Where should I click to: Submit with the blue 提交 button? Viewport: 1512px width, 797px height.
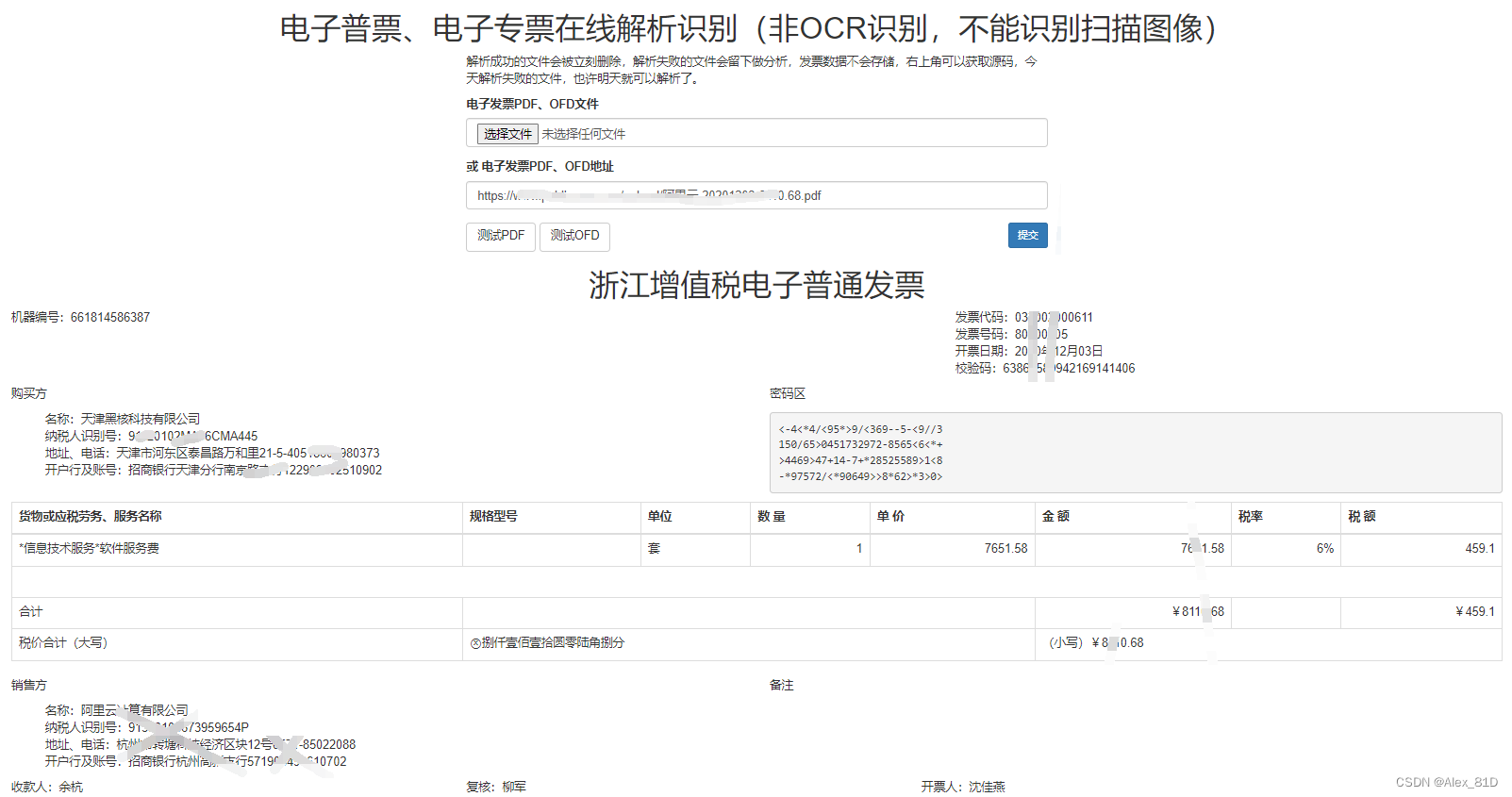click(x=1027, y=235)
